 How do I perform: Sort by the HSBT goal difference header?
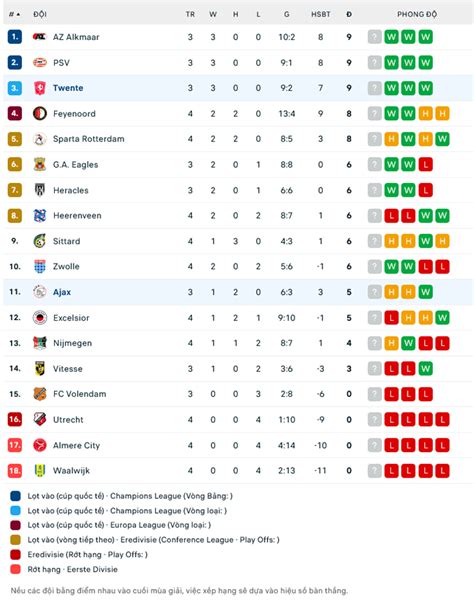coord(320,14)
